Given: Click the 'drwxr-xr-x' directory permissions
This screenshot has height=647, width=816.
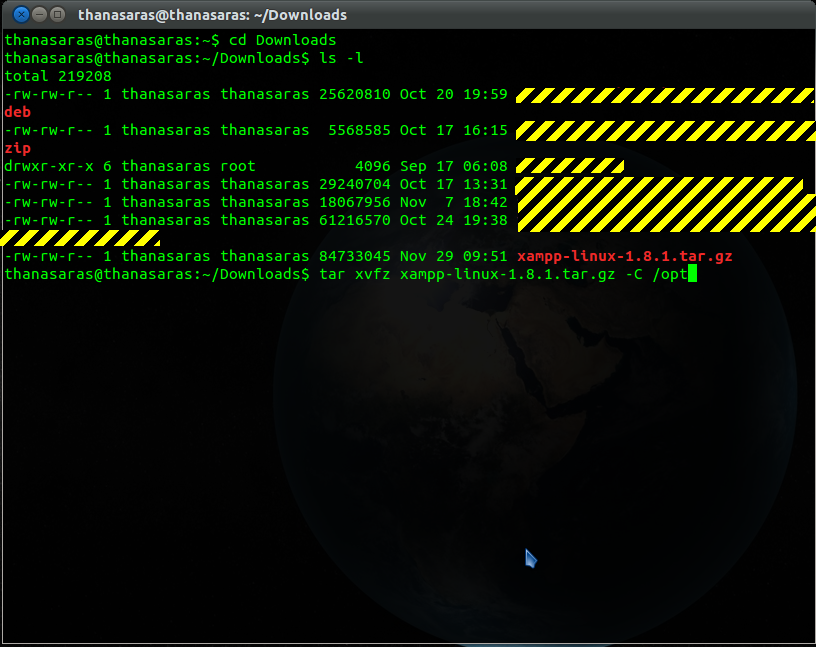Looking at the screenshot, I should click(x=49, y=166).
